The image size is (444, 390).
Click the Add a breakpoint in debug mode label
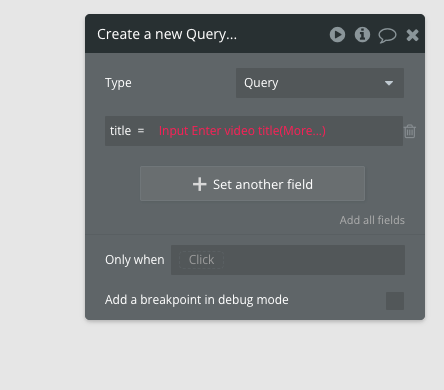tap(197, 300)
